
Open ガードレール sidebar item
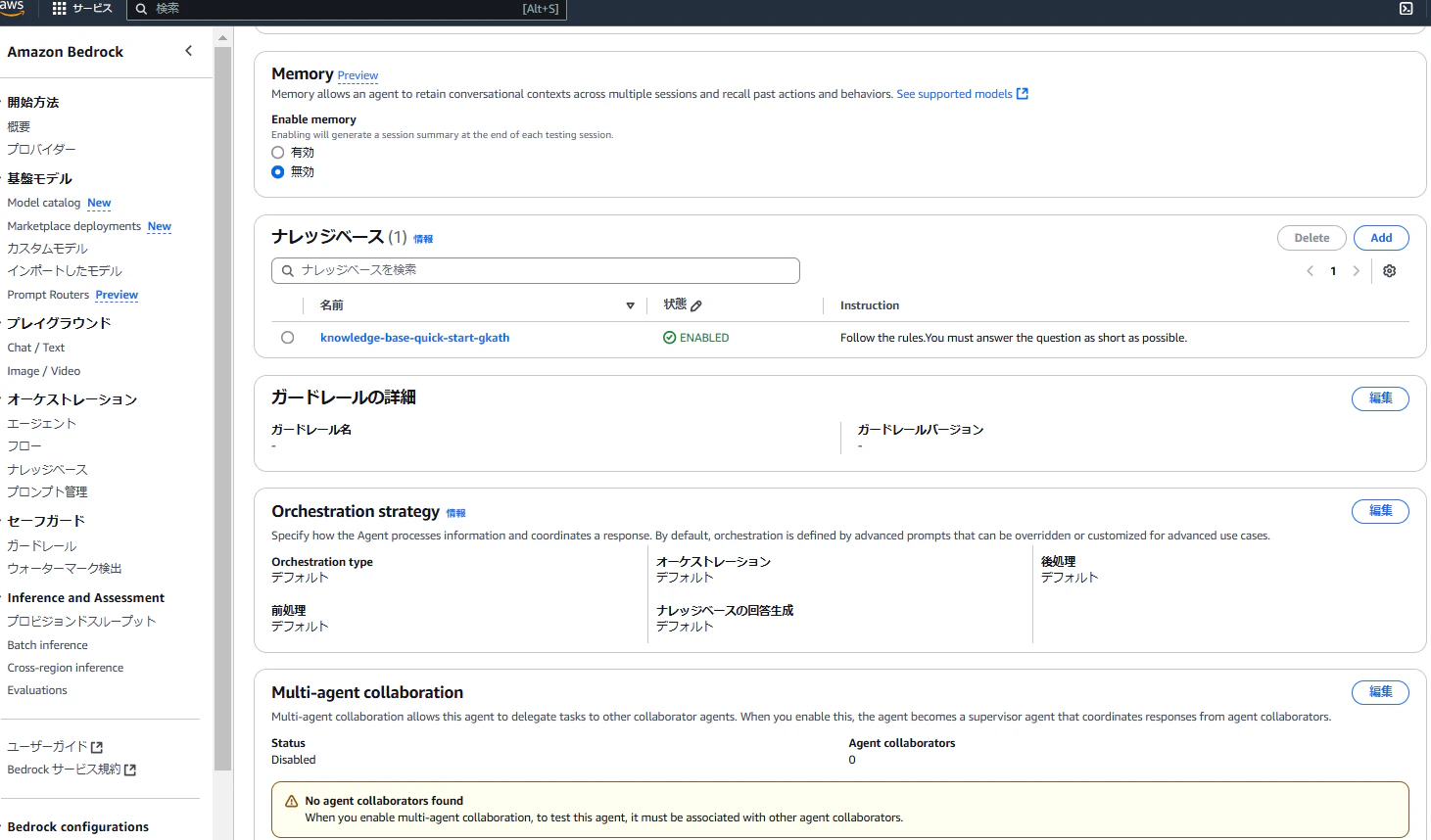click(x=41, y=545)
